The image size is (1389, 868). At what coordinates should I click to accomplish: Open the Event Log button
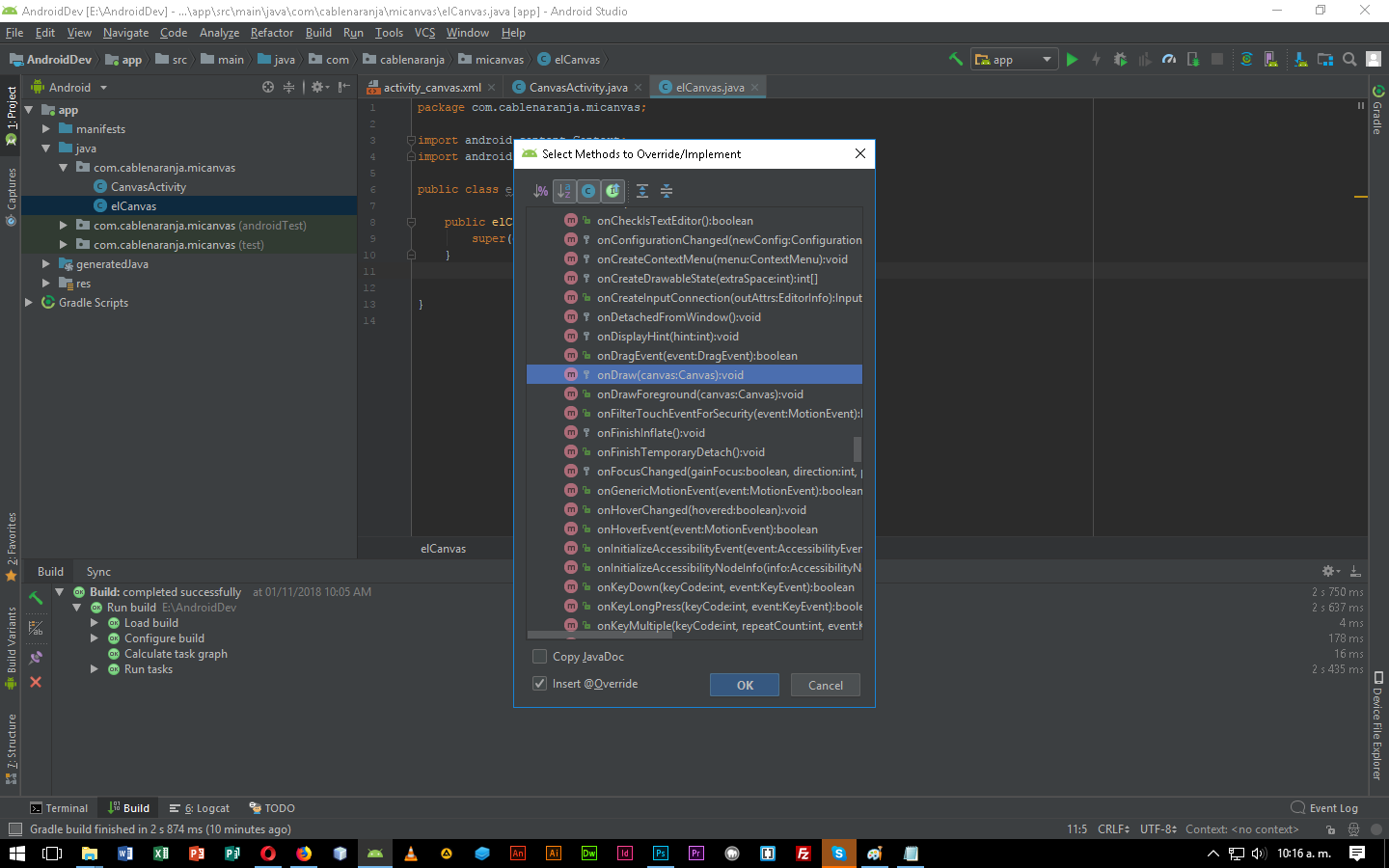click(x=1324, y=808)
